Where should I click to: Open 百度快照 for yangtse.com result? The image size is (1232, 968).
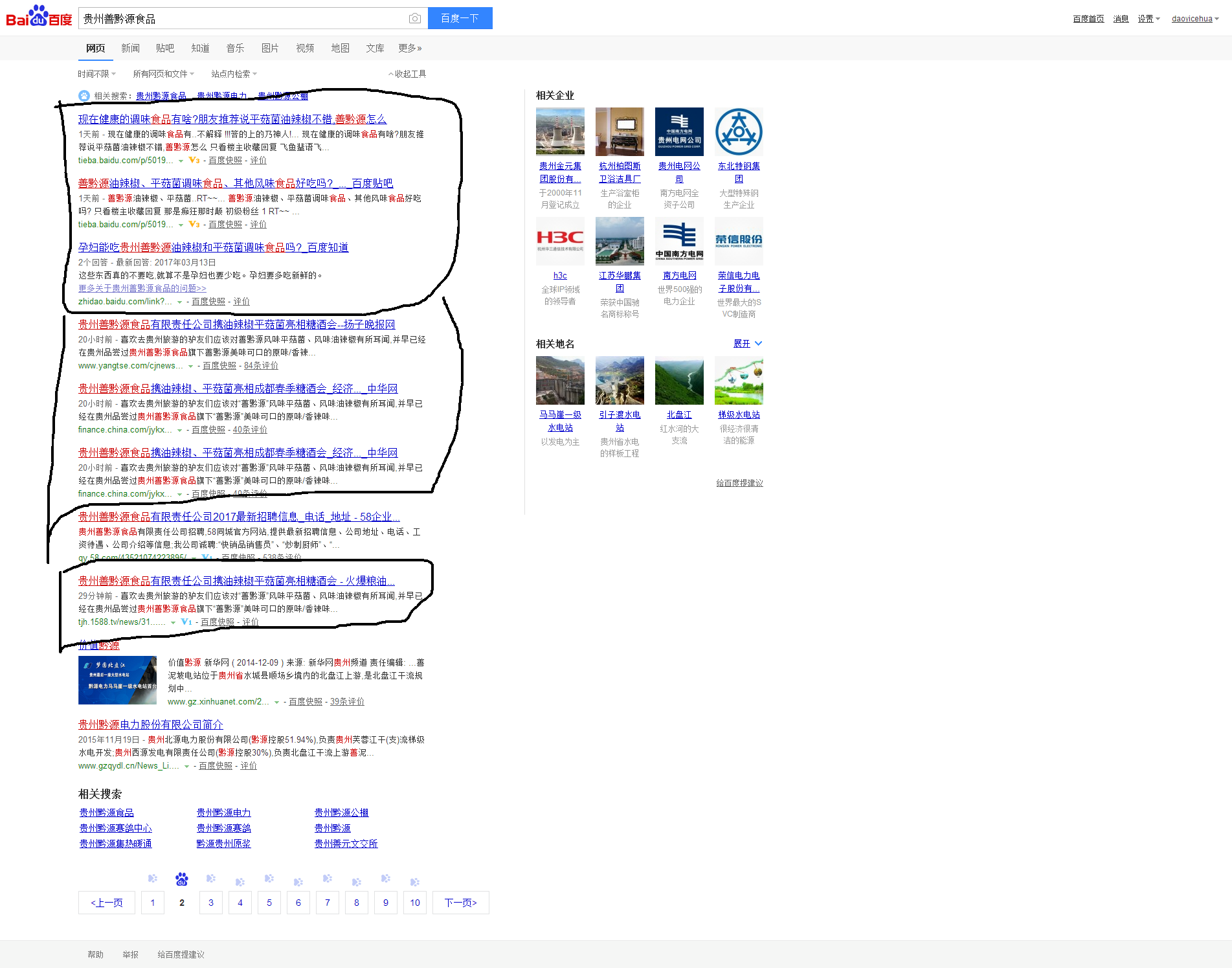pos(219,366)
